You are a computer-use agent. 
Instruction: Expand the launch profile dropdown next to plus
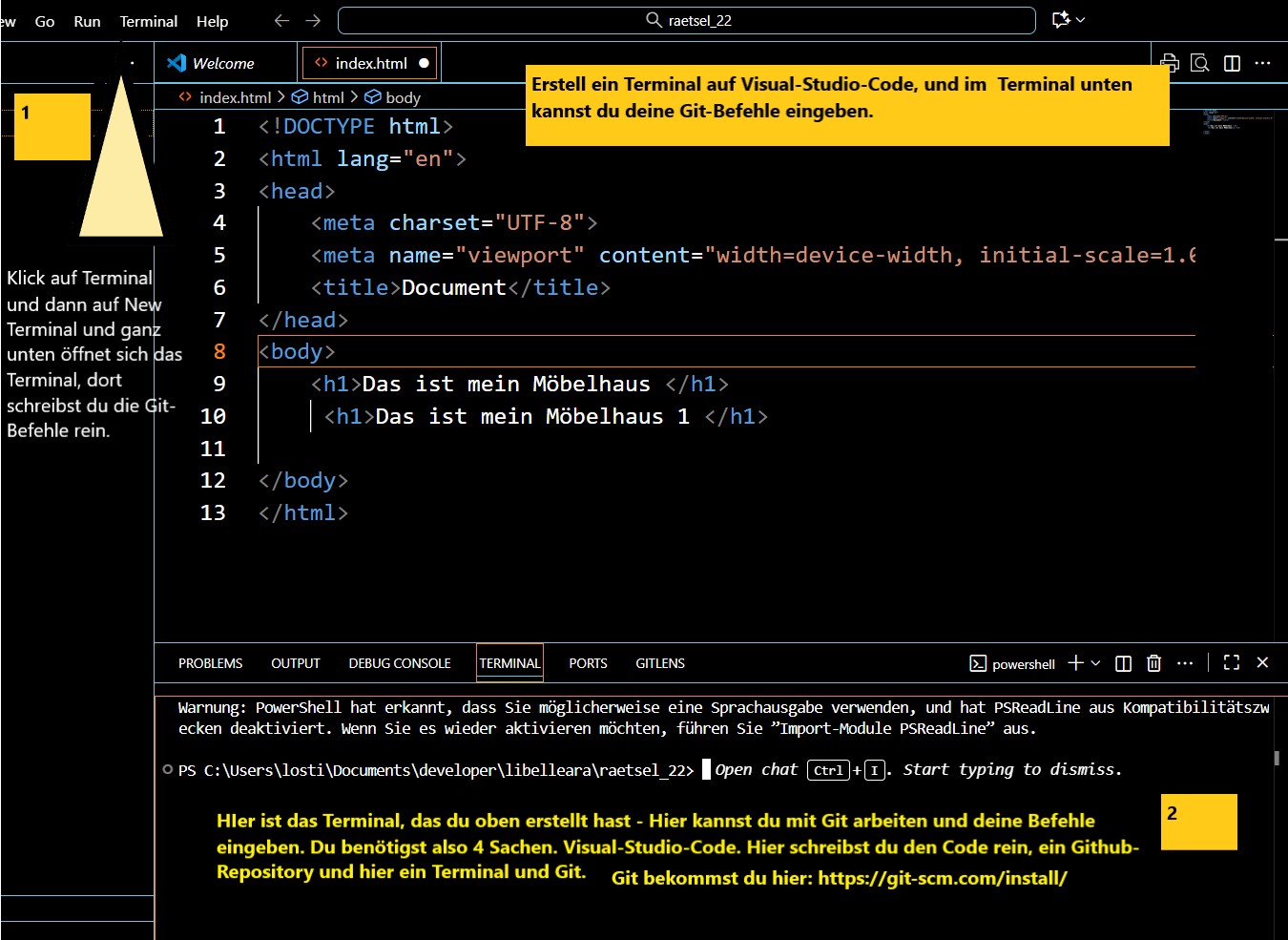pos(1095,663)
